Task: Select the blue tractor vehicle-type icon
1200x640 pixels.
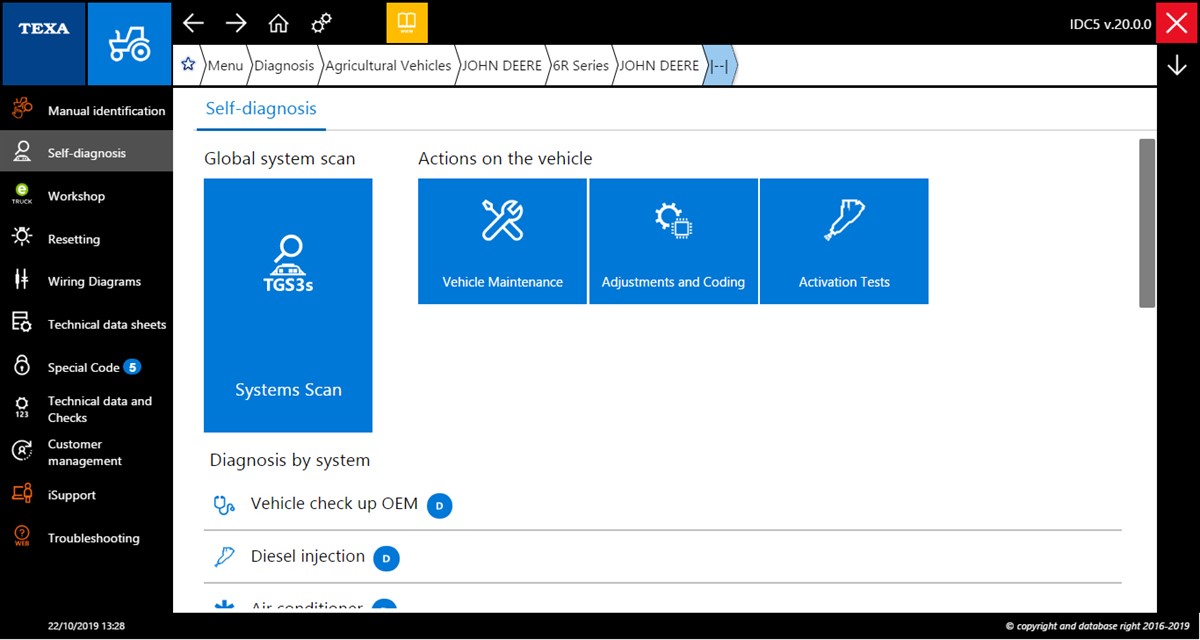Action: [129, 44]
